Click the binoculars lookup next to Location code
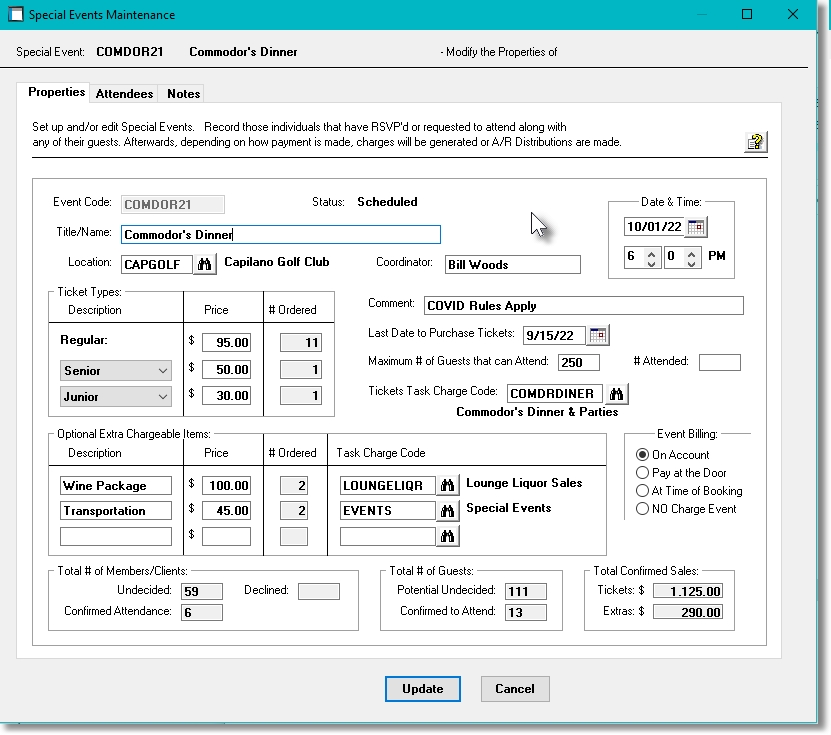 coord(205,265)
